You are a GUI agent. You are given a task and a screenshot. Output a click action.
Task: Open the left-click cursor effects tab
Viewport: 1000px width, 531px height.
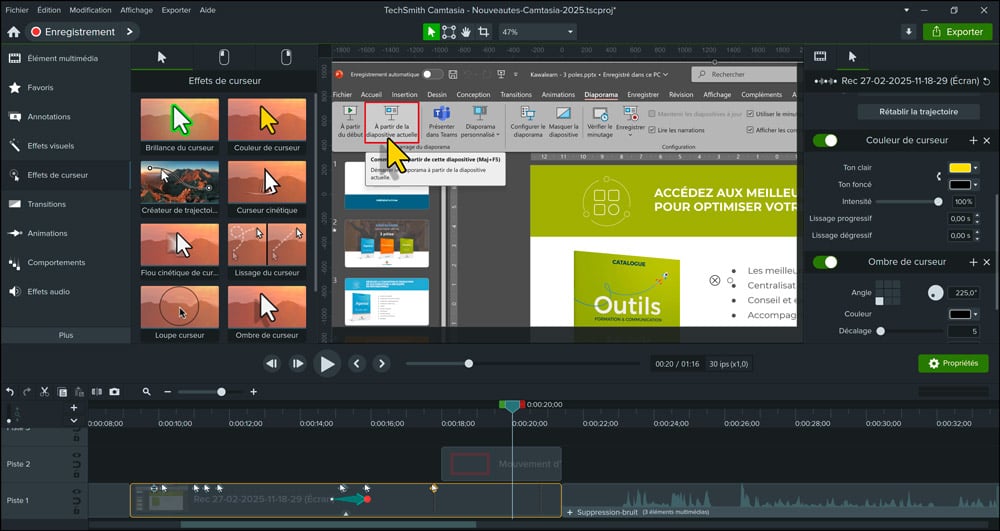click(x=224, y=57)
